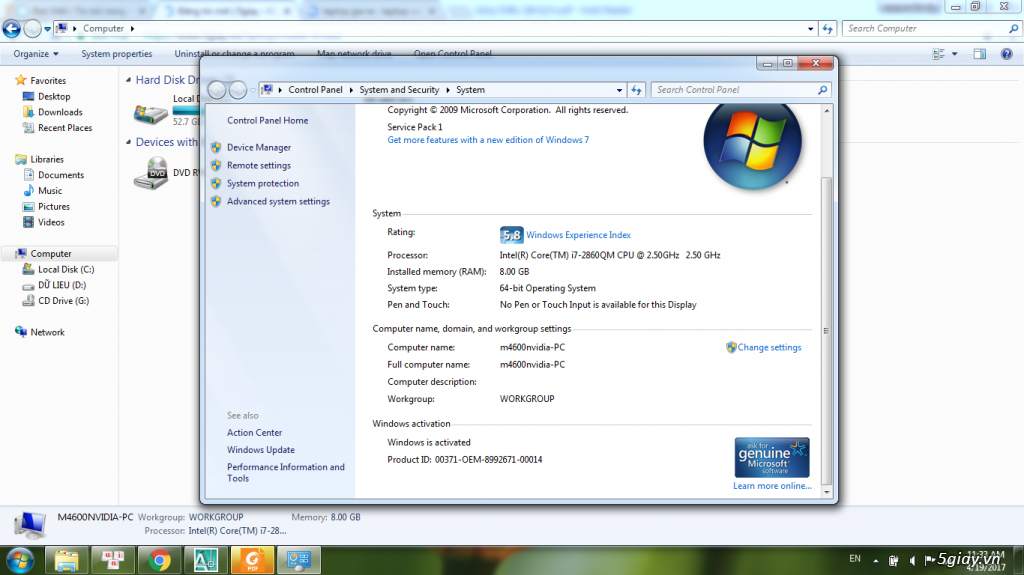Screen dimensions: 1024x575
Task: Open Organize menu in Explorer window
Action: 36,54
